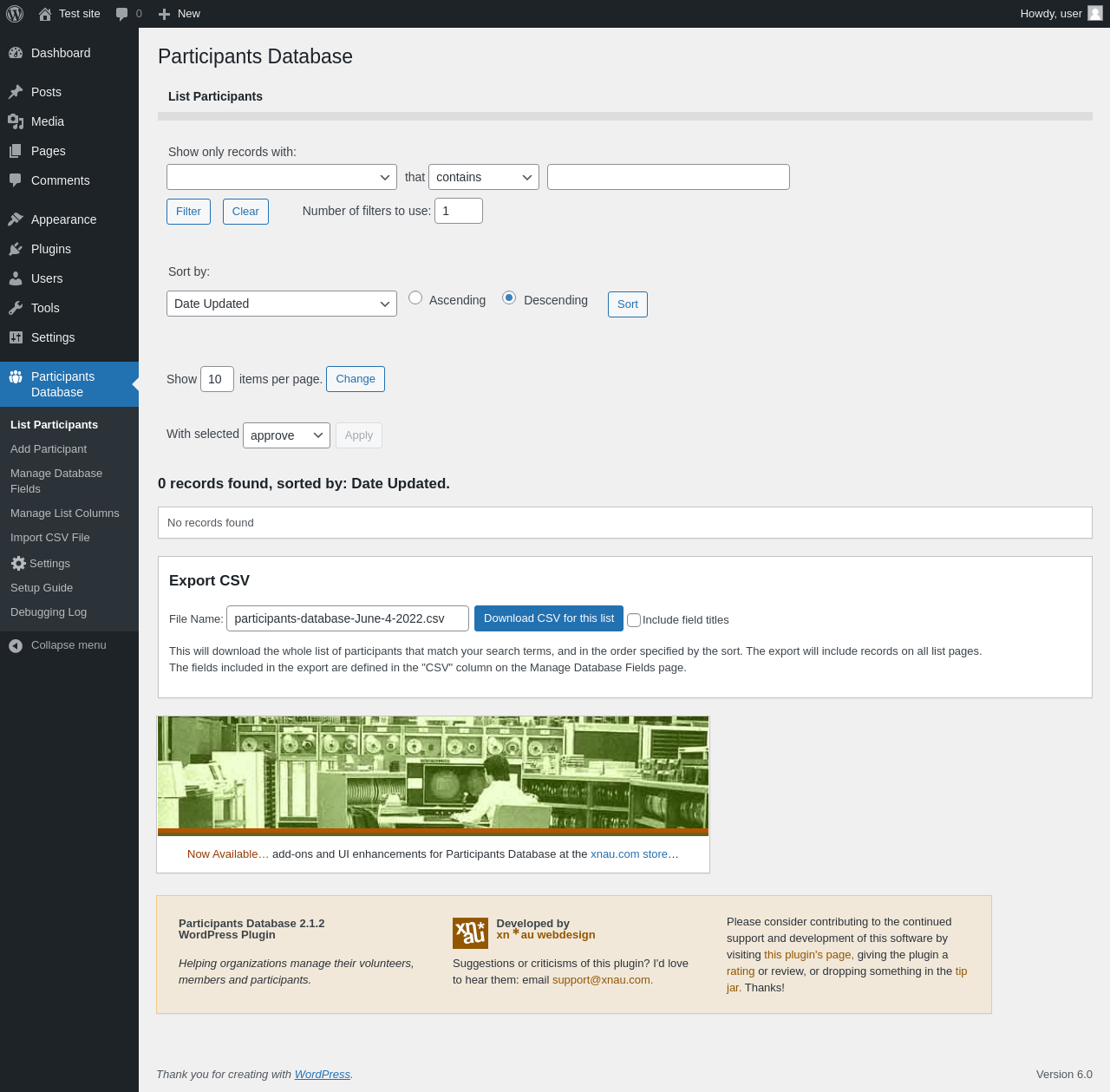Click the Test site home icon
The height and width of the screenshot is (1092, 1110).
coord(45,14)
